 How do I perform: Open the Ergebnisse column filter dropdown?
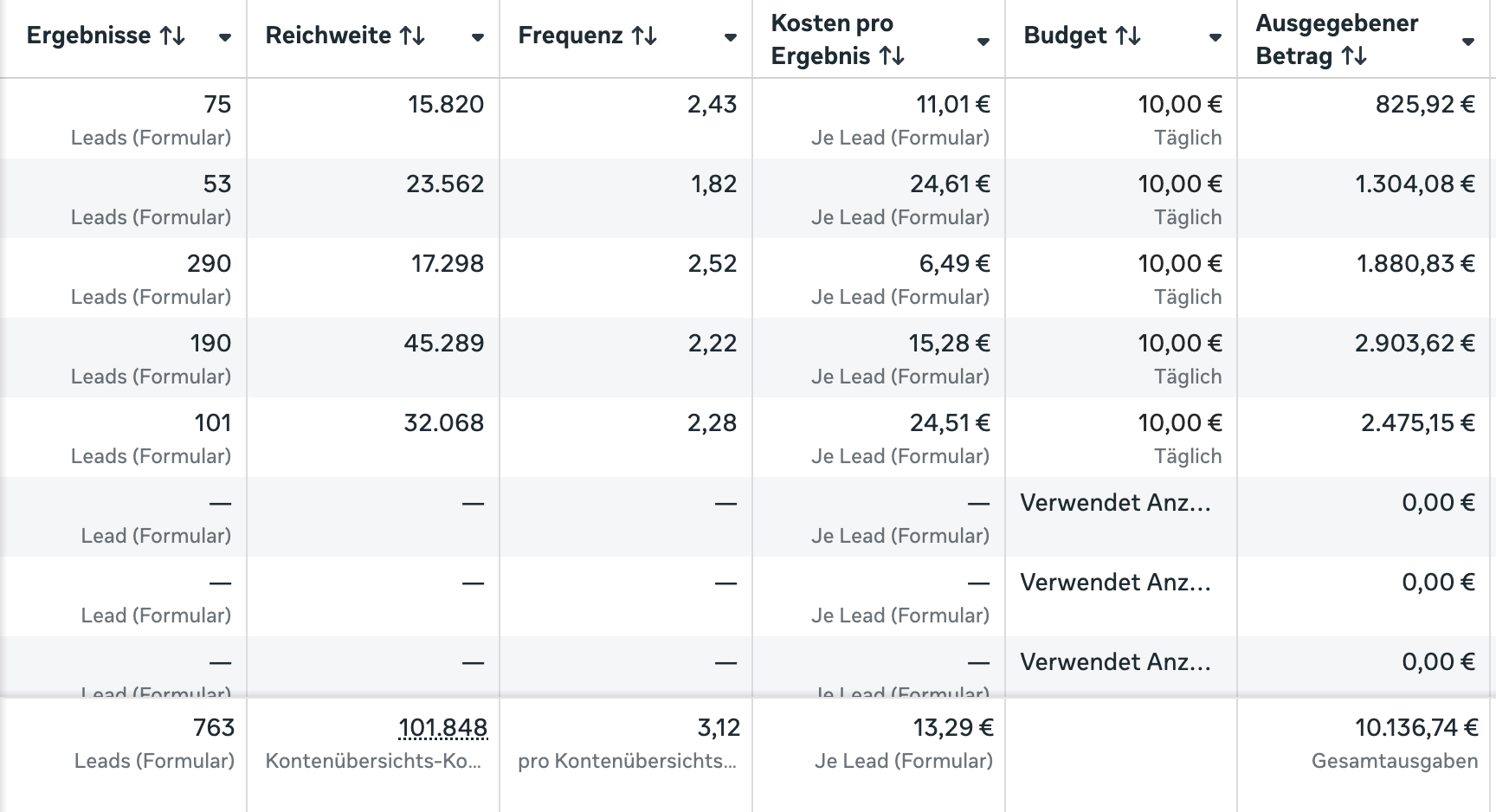(225, 39)
